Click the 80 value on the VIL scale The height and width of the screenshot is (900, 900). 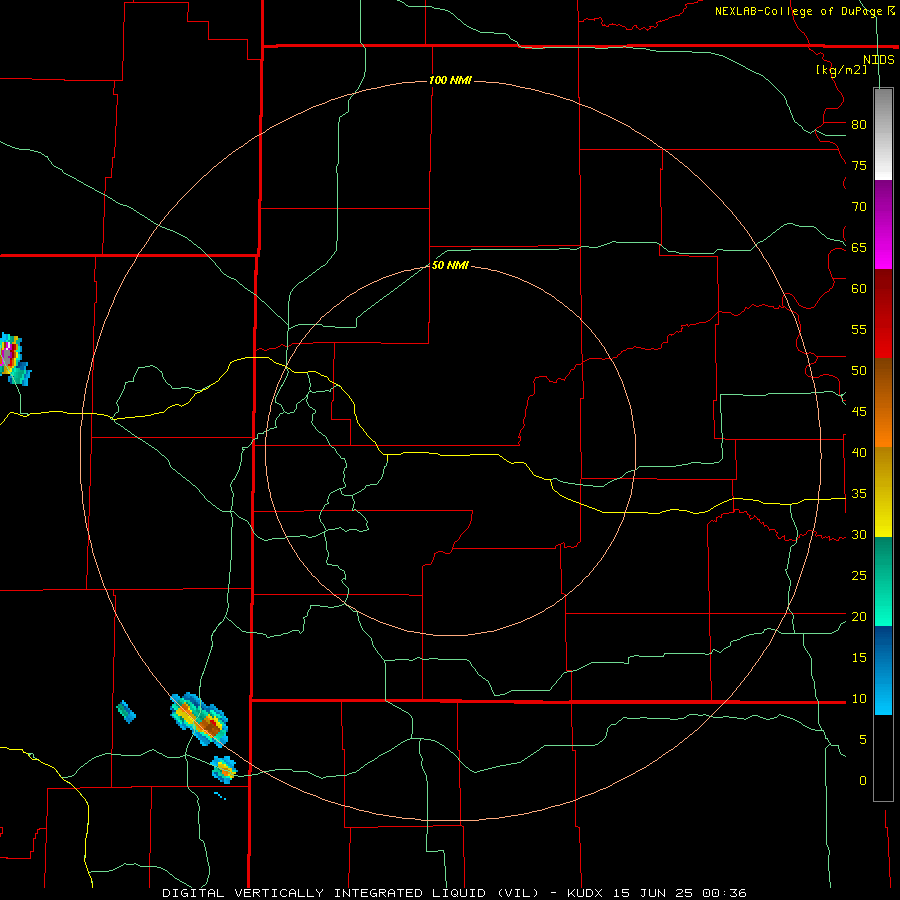(x=859, y=125)
